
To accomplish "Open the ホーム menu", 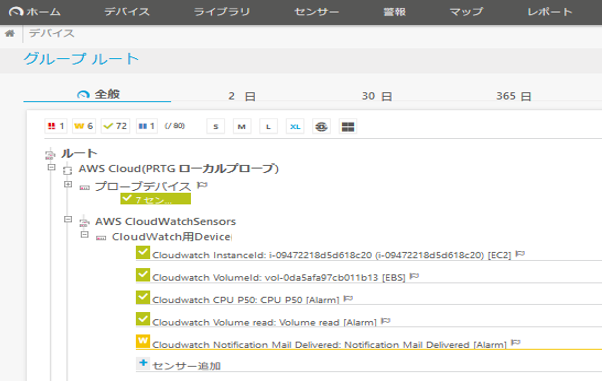I will pos(35,12).
